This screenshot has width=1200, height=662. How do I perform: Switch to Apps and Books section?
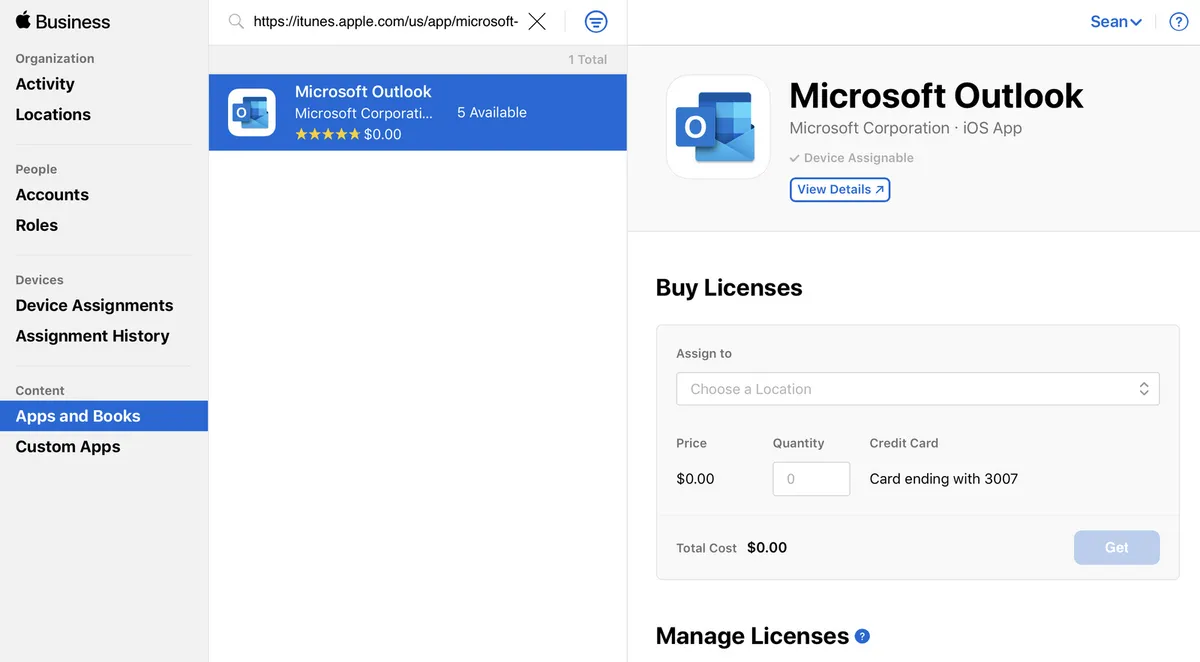[x=77, y=415]
